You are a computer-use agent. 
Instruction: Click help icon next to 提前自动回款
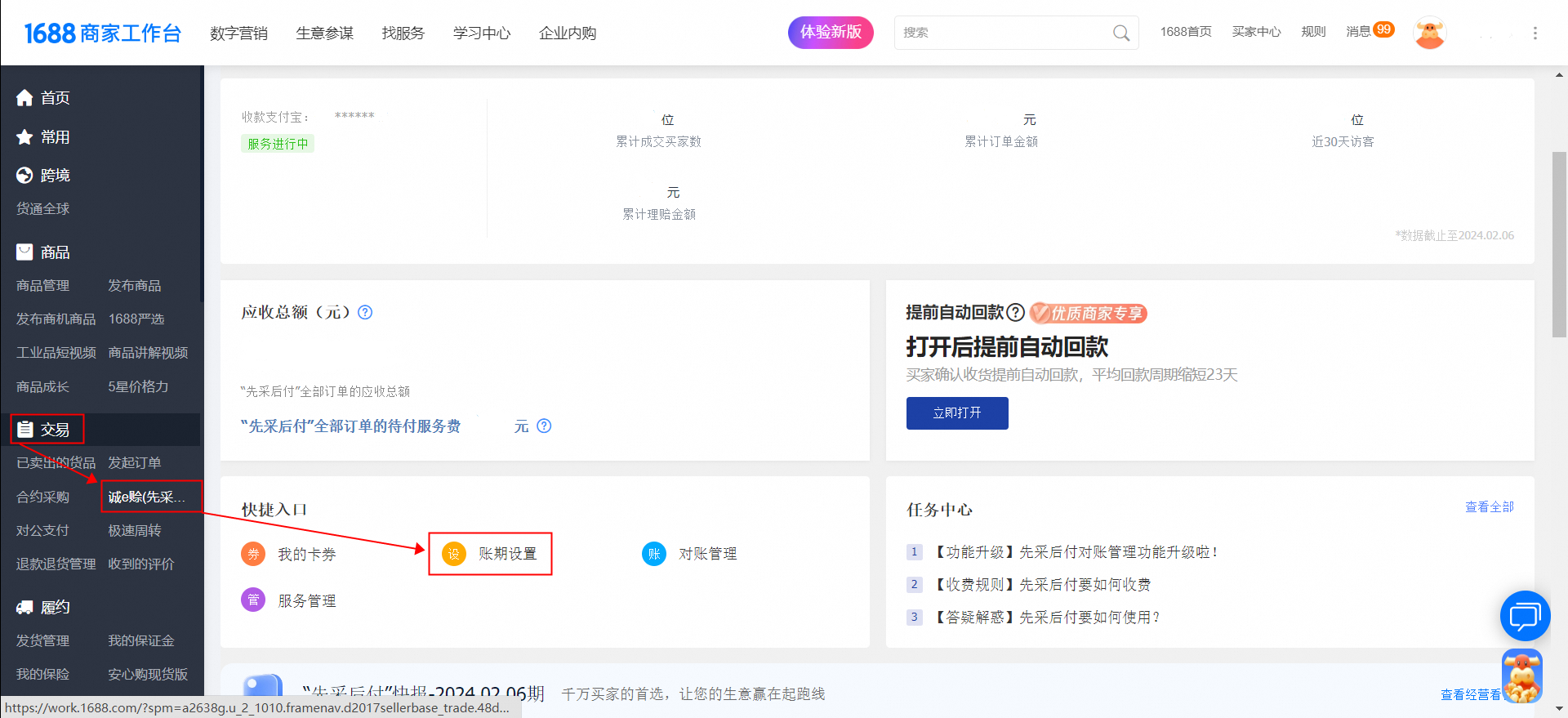1015,313
